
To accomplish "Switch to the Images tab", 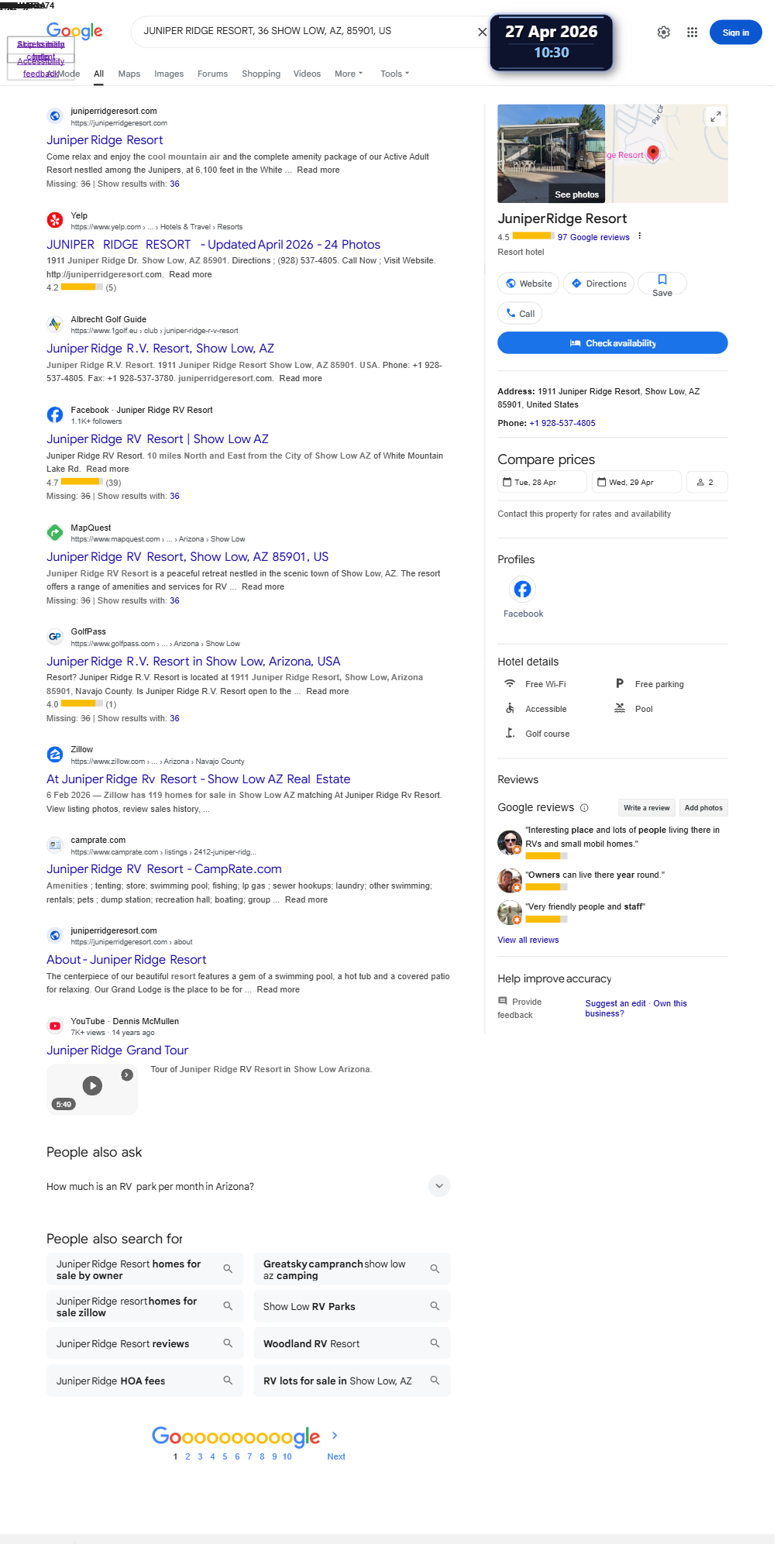I will click(x=169, y=74).
